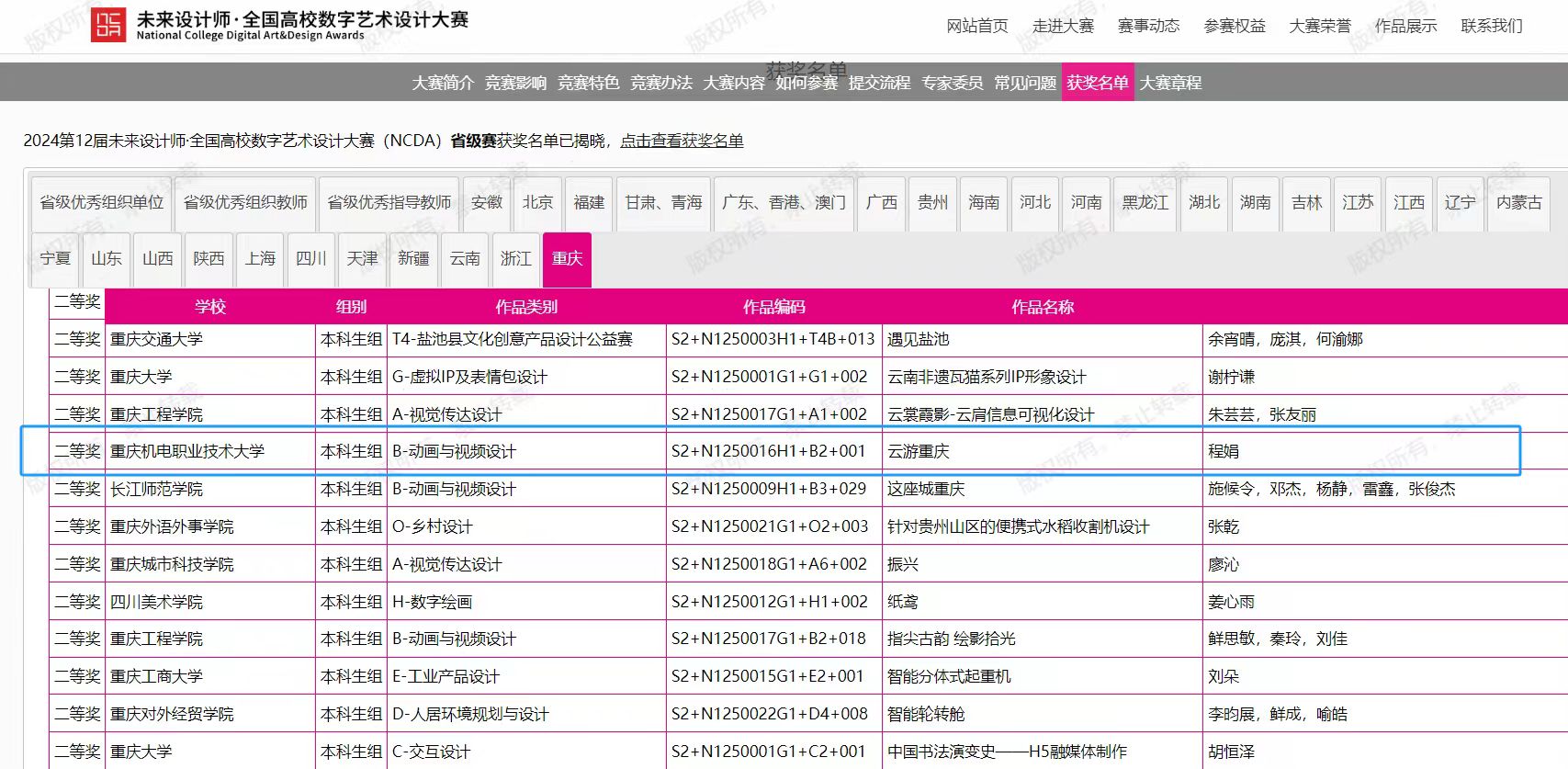Select the 新疆 province tab
Screen dimensions: 1568x769
(413, 259)
